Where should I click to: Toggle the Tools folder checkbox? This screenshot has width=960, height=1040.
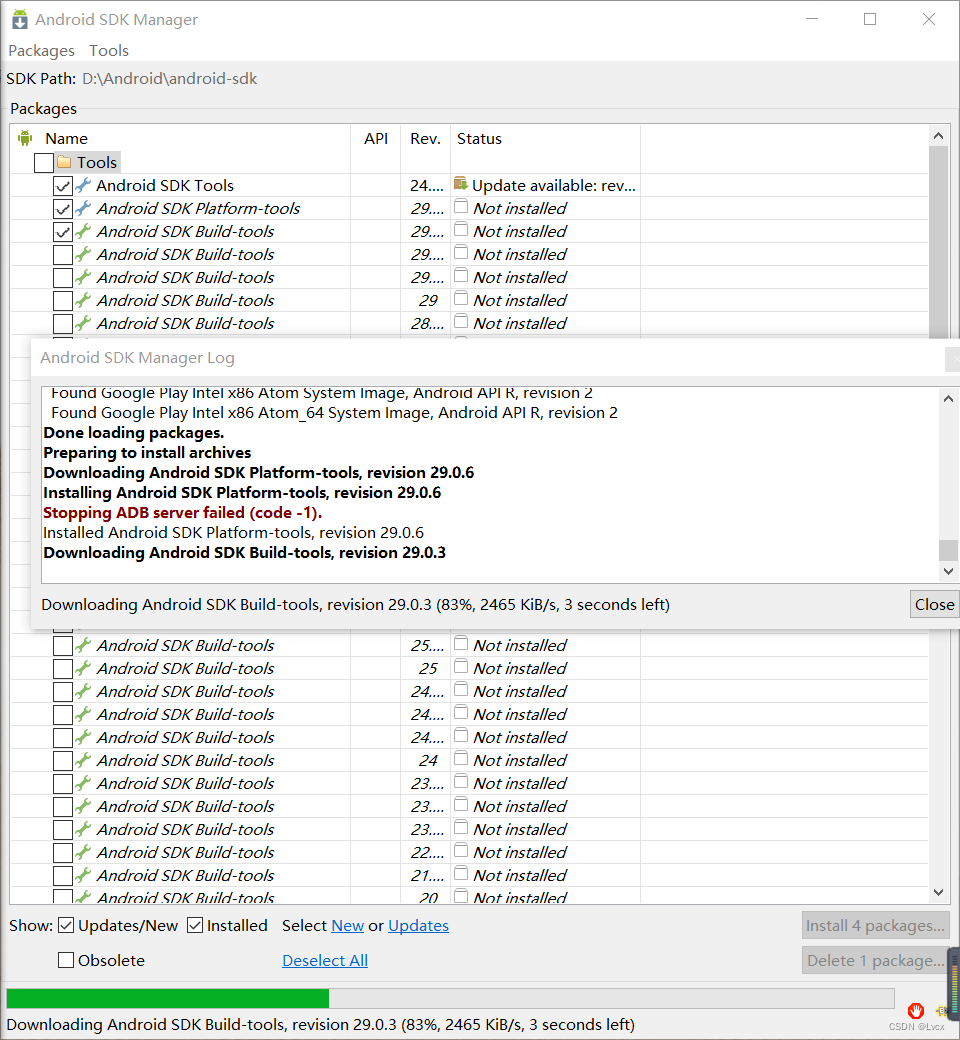click(44, 162)
